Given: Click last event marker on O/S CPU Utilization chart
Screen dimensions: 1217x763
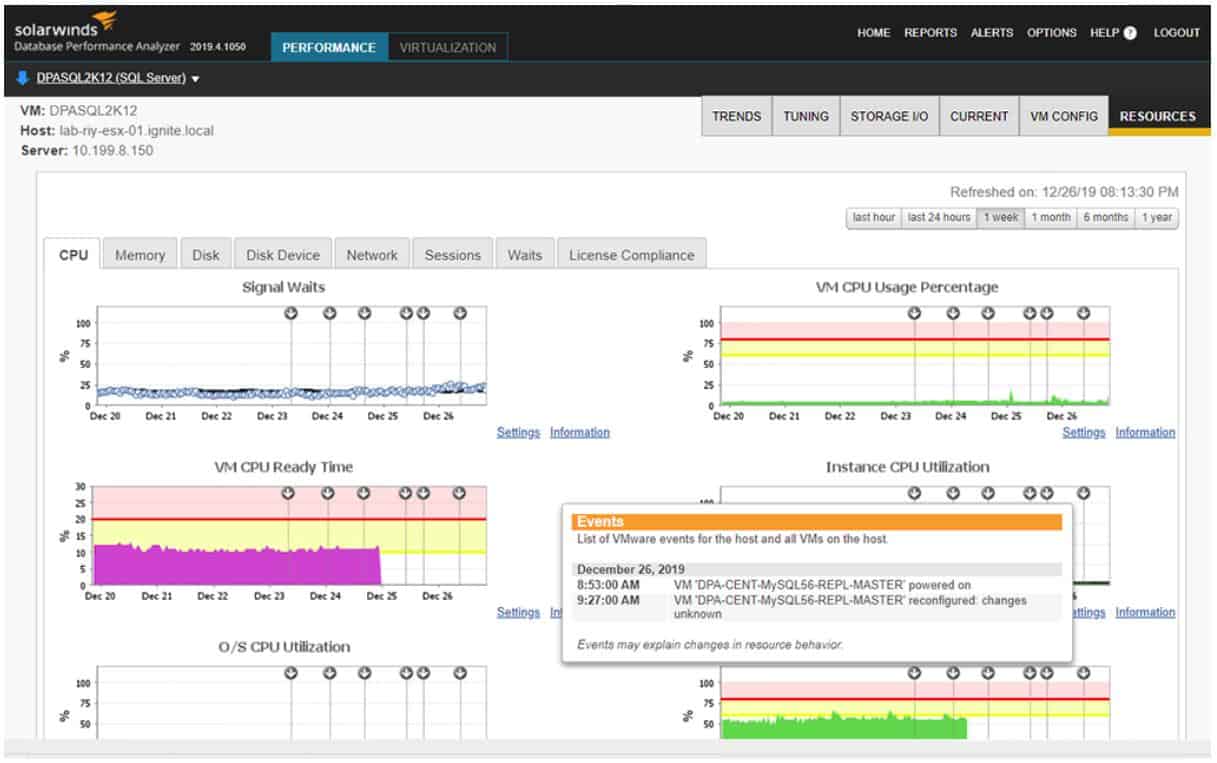Looking at the screenshot, I should [x=460, y=673].
